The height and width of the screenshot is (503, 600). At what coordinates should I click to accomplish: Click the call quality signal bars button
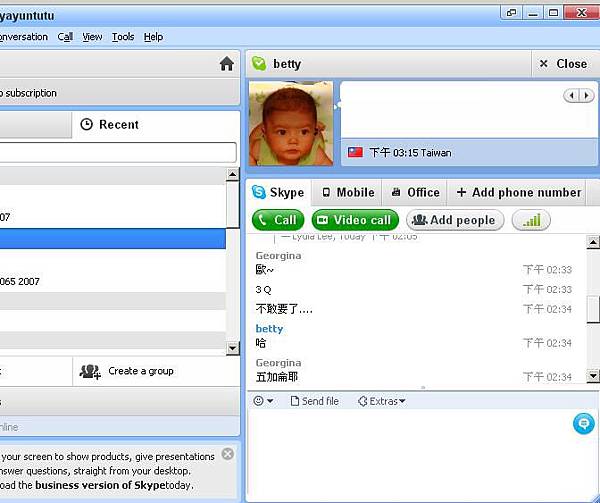coord(531,220)
